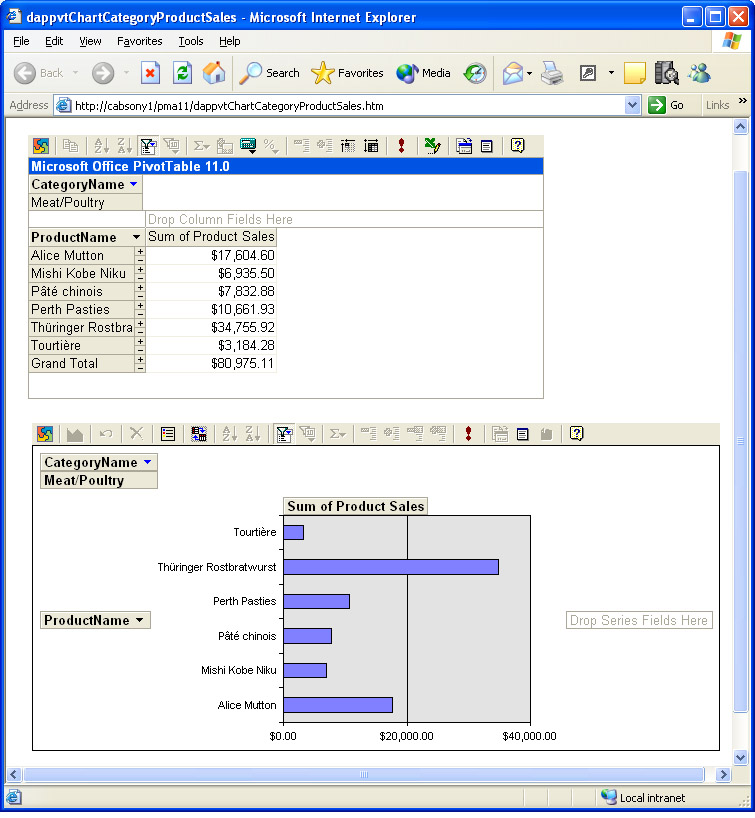Open the Tools menu
The image size is (755, 818).
tap(190, 41)
